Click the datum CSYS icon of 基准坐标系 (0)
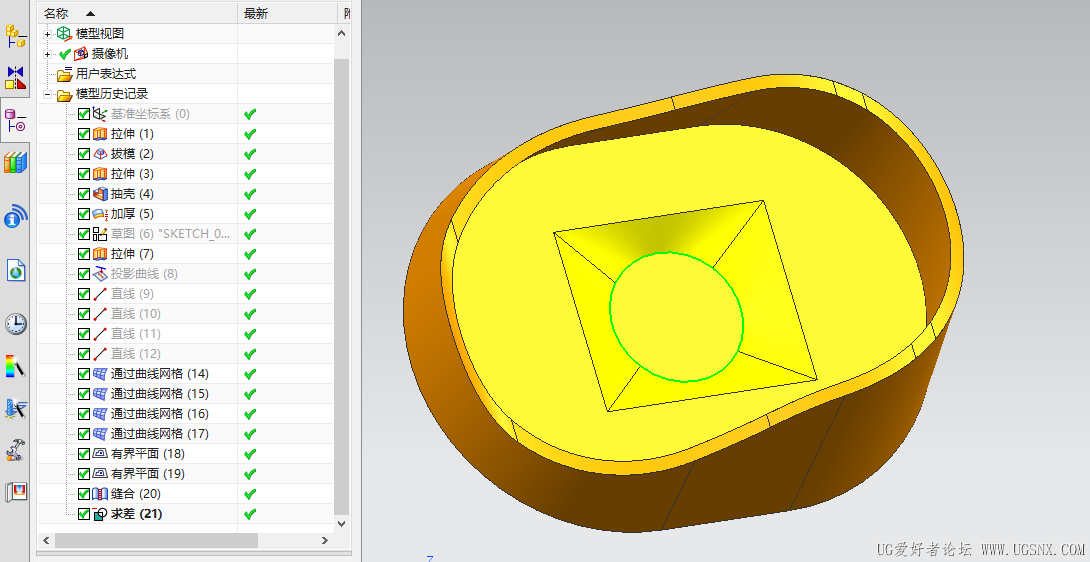 100,114
